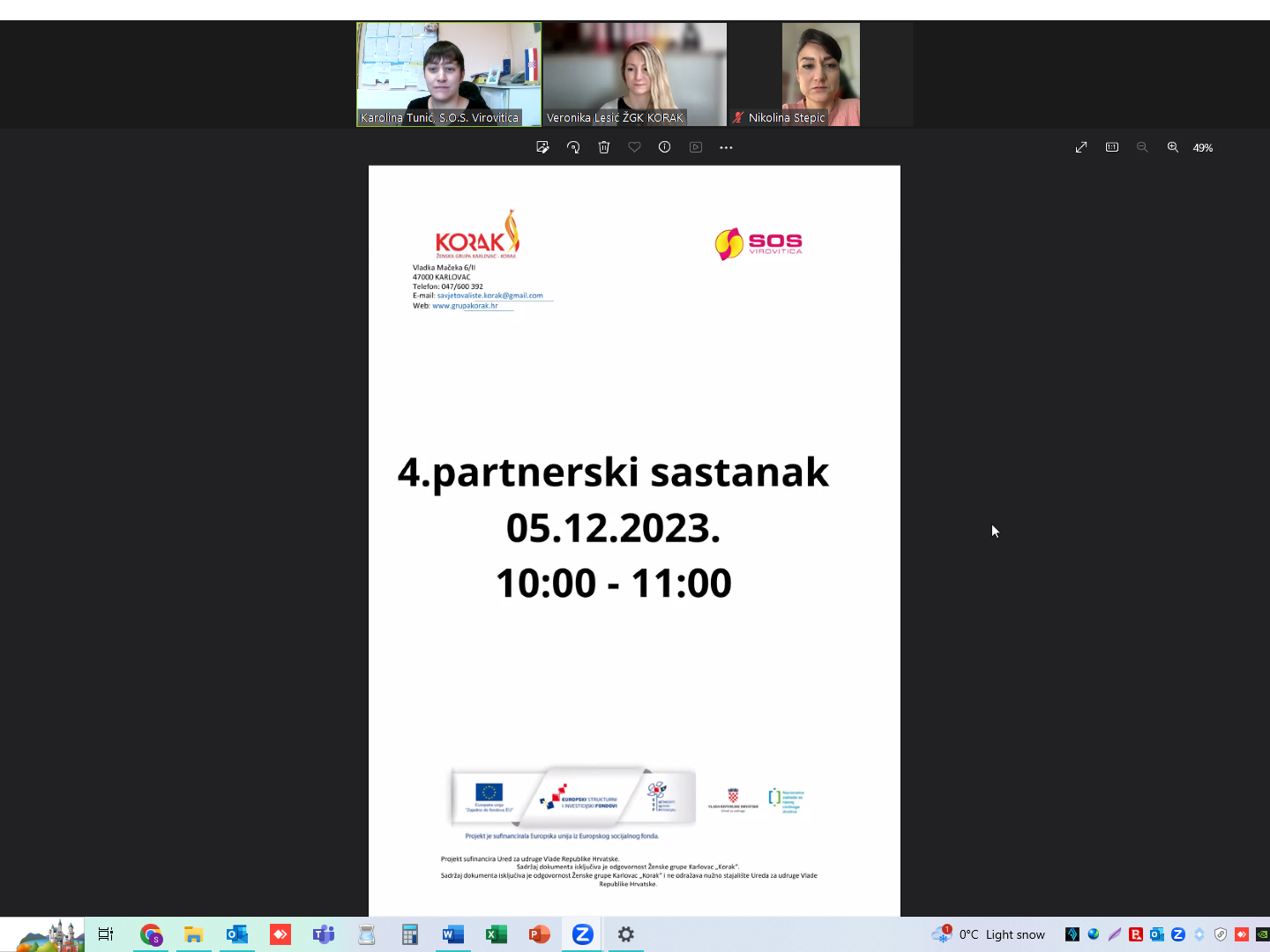Viewport: 1270px width, 952px height.
Task: Open Zoom from the taskbar
Action: [582, 934]
